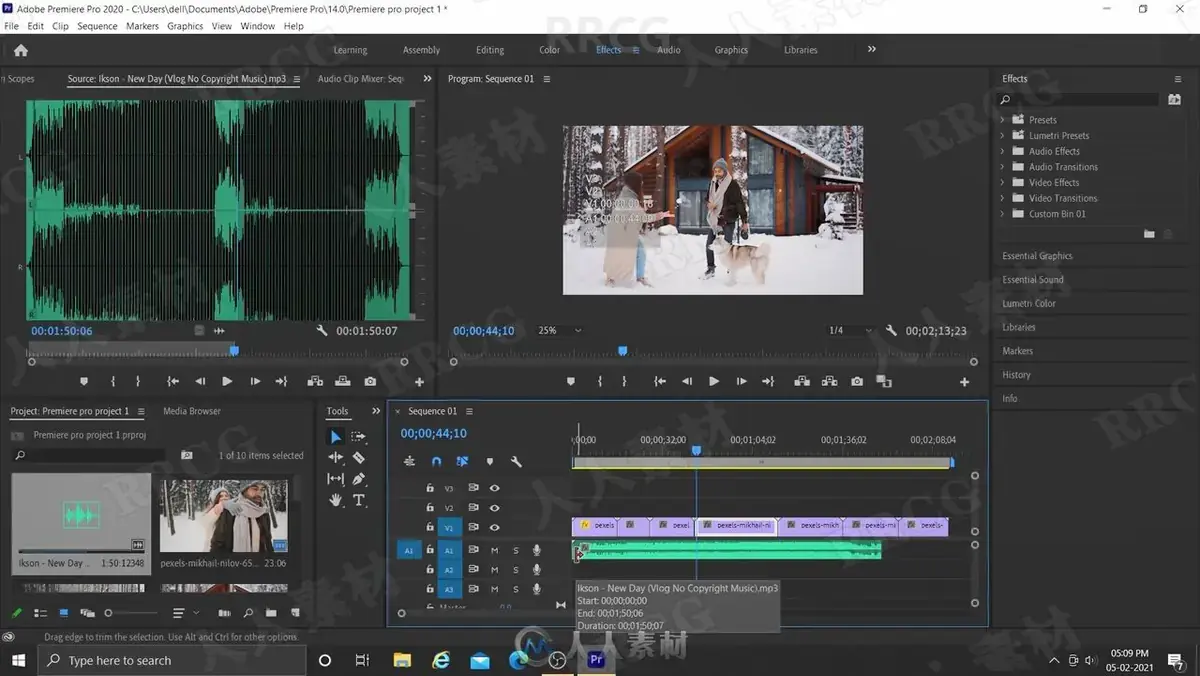
Task: Play clip in Source monitor
Action: pyautogui.click(x=227, y=382)
